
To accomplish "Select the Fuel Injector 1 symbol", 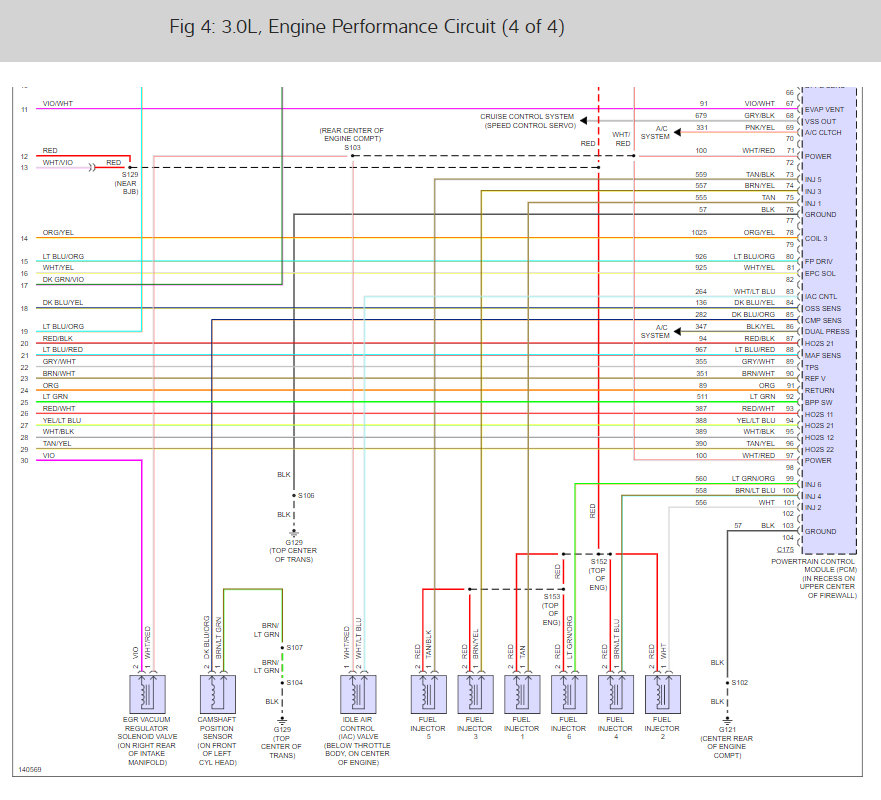I will [522, 694].
